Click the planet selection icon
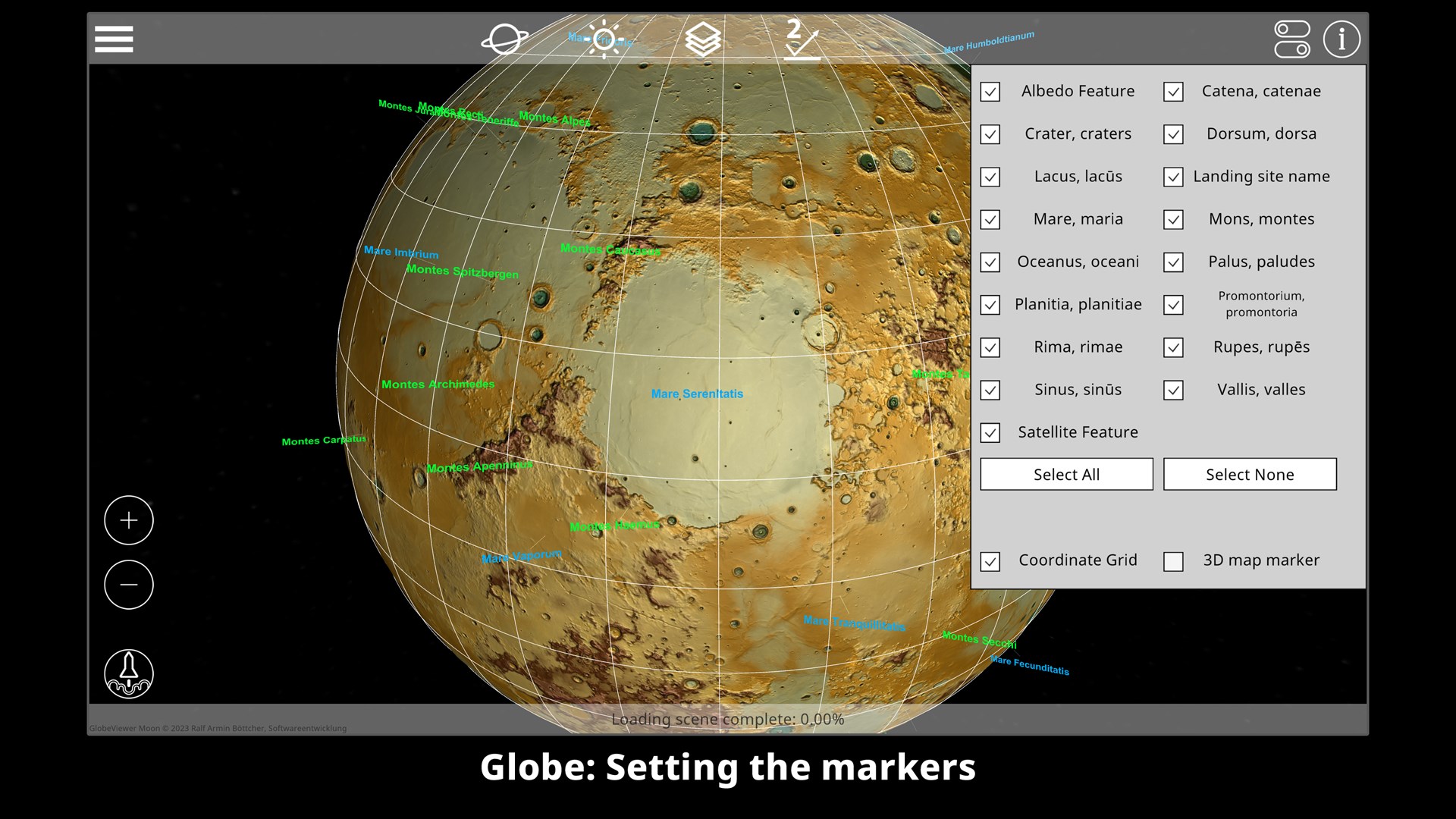Image resolution: width=1456 pixels, height=819 pixels. click(x=504, y=39)
